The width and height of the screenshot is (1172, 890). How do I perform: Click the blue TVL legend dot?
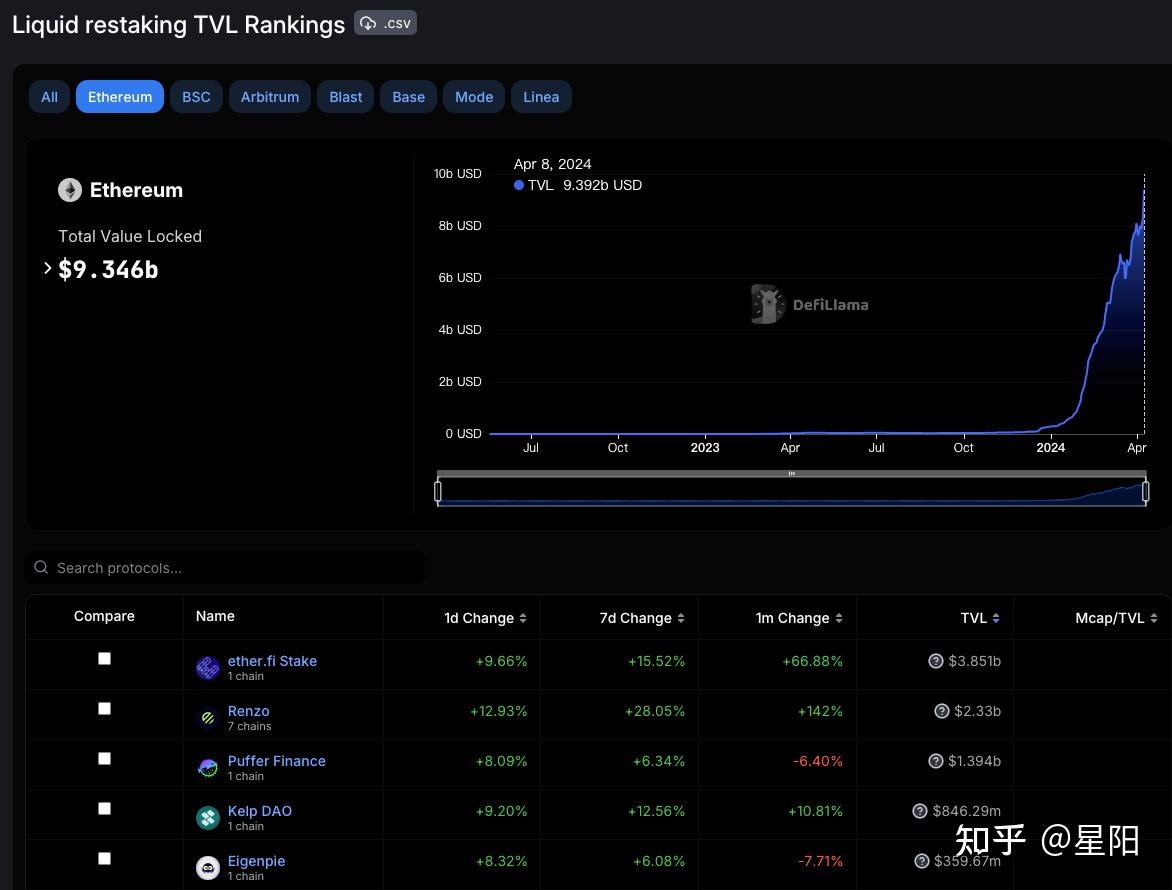(519, 185)
